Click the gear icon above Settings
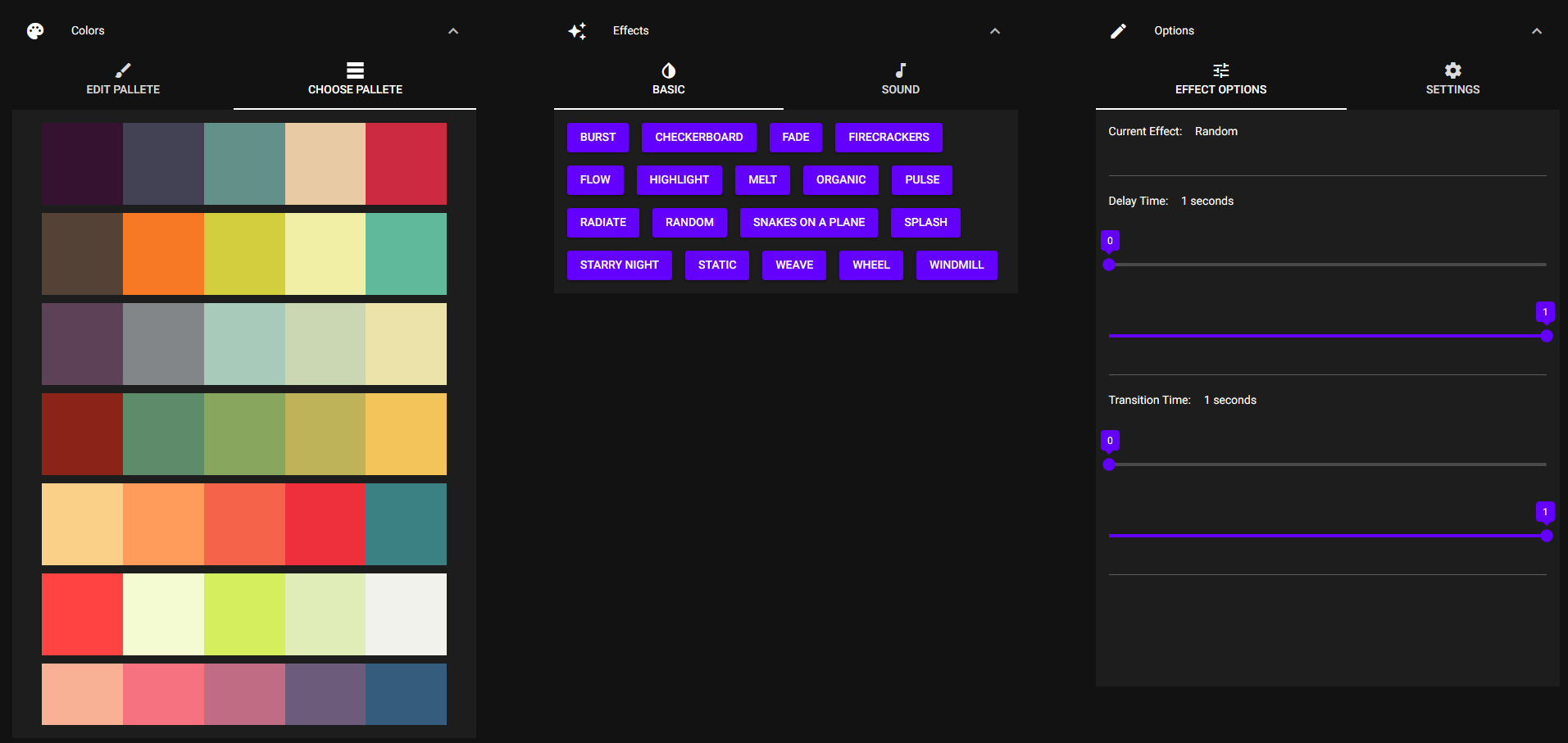The image size is (1568, 743). [1452, 70]
